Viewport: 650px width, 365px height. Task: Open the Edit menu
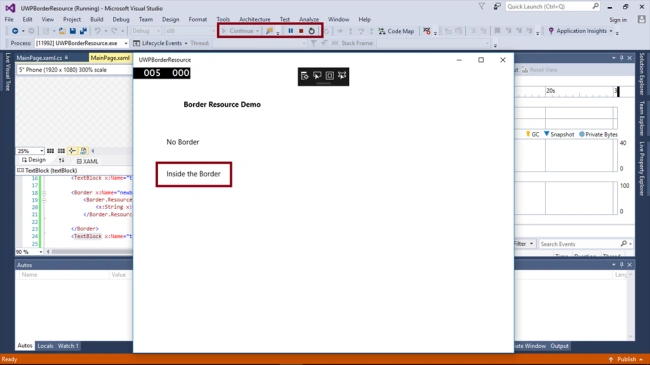tap(27, 19)
